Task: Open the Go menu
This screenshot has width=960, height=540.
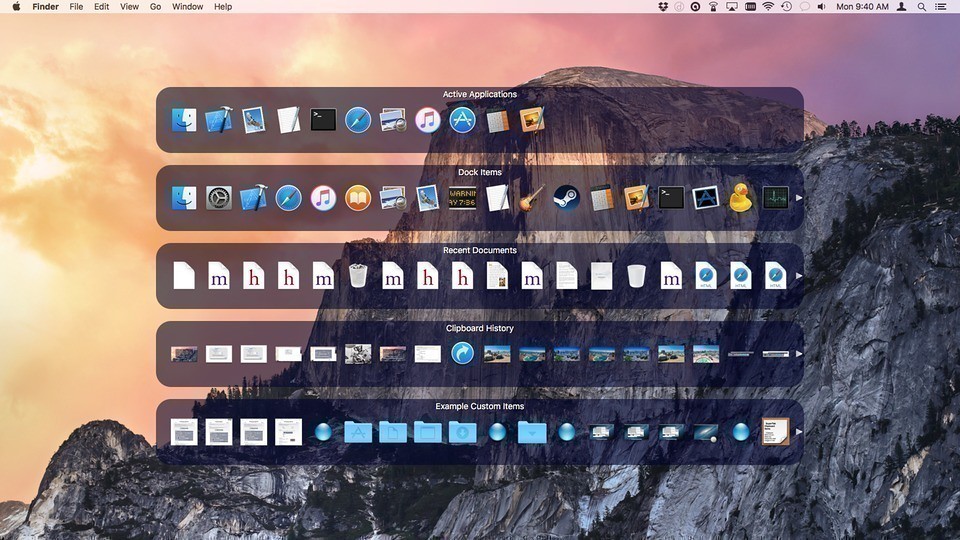Action: coord(156,7)
